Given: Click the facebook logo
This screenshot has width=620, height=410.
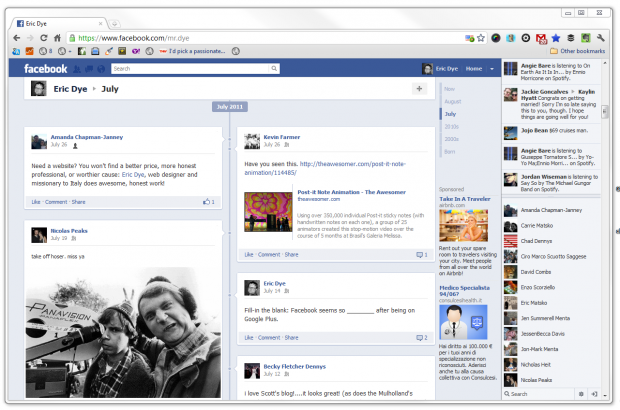Looking at the screenshot, I should click(45, 69).
